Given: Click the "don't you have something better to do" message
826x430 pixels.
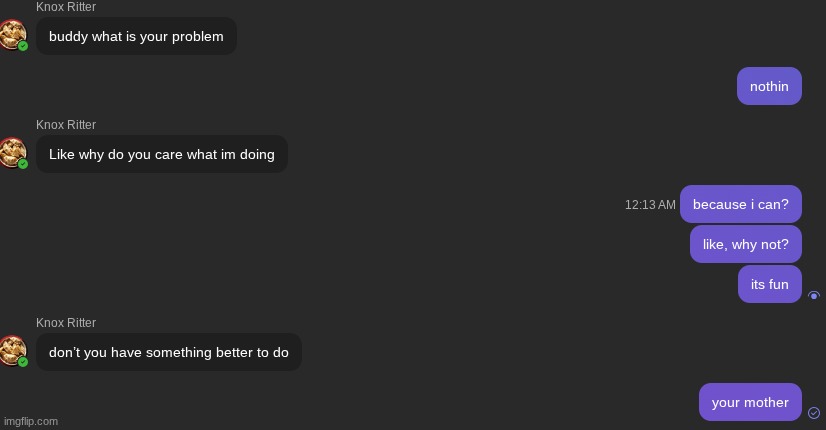Looking at the screenshot, I should pyautogui.click(x=168, y=352).
